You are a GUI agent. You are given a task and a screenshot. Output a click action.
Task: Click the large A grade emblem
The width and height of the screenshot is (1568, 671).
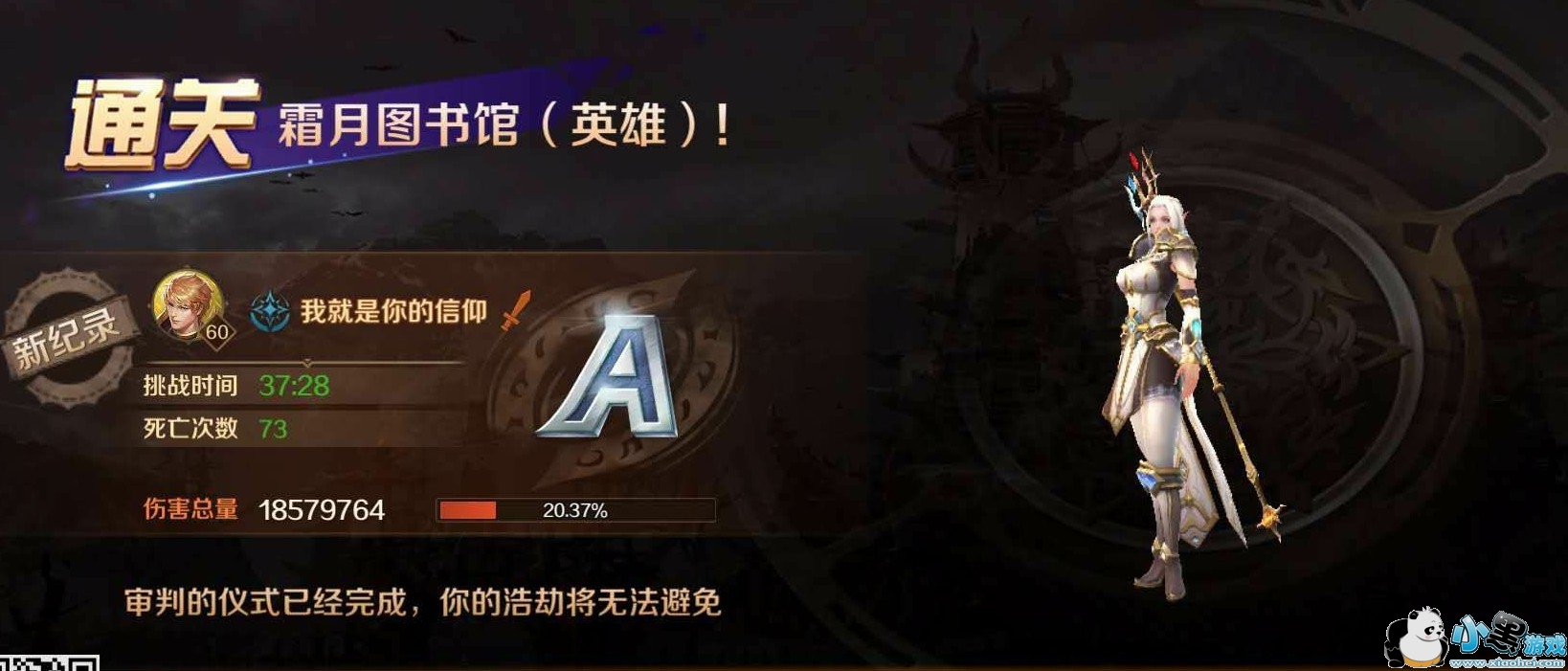(x=611, y=377)
